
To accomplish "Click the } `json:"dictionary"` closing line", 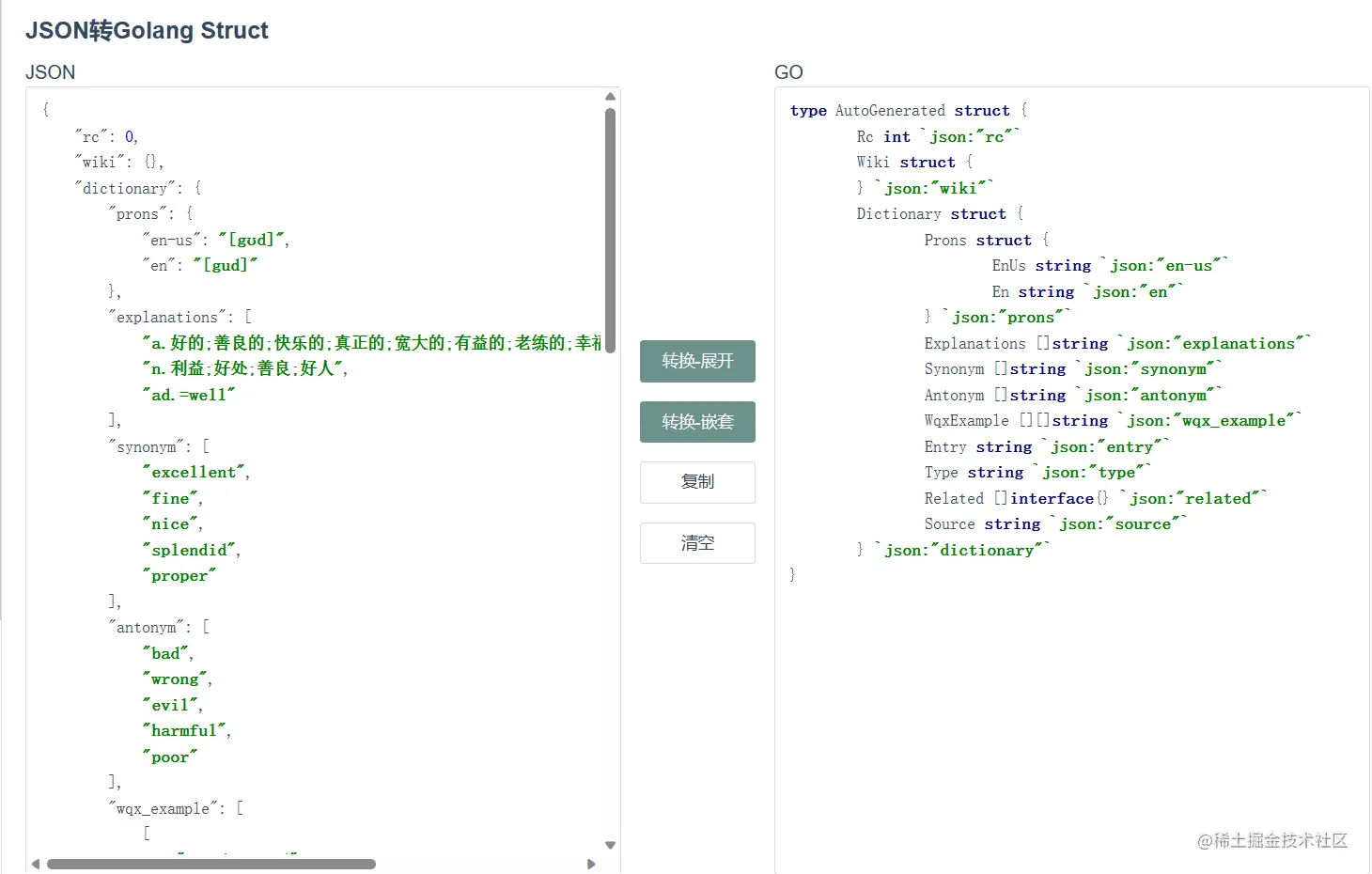I will [x=954, y=551].
